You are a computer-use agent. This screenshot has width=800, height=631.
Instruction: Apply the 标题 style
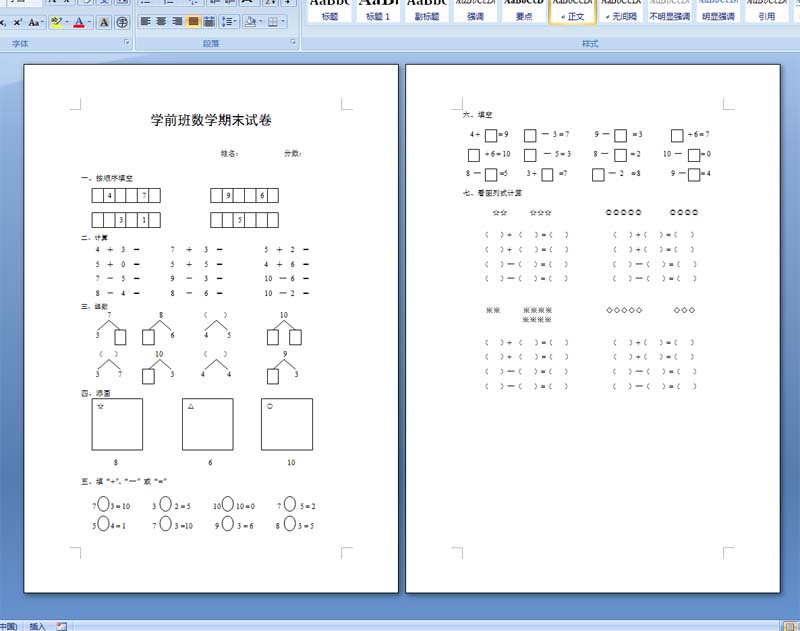[x=330, y=11]
